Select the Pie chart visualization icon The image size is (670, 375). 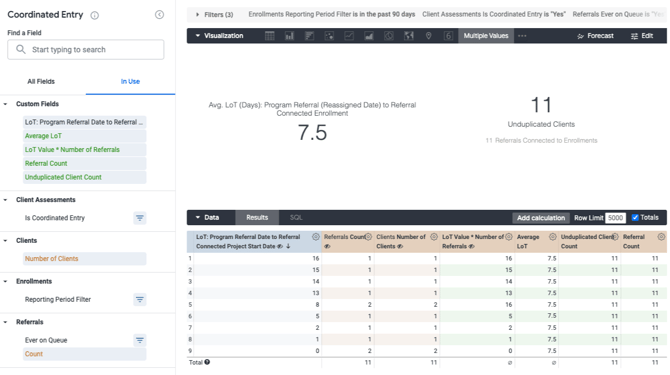pyautogui.click(x=389, y=36)
